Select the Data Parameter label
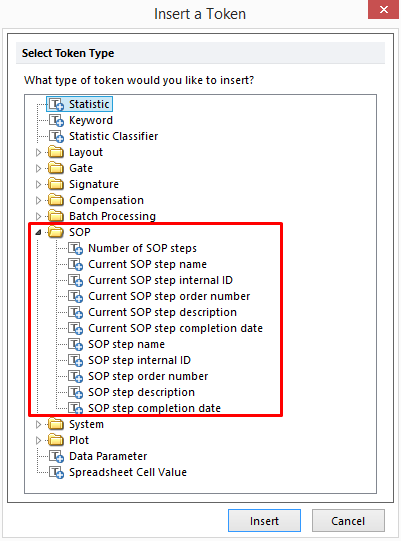 108,456
